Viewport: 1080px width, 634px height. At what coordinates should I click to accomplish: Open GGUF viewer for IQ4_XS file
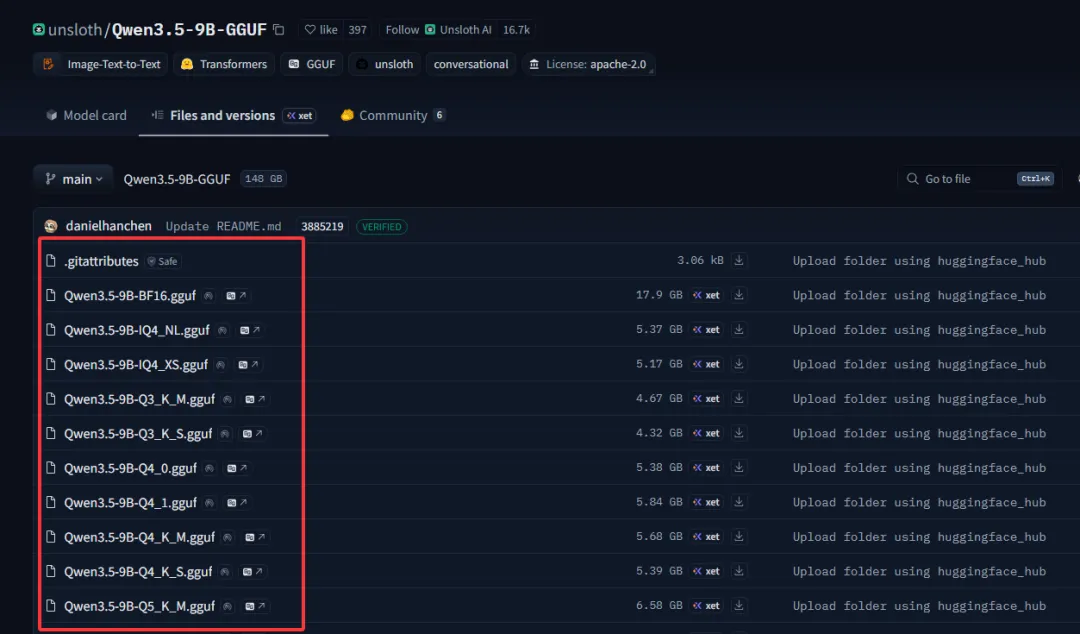point(248,365)
